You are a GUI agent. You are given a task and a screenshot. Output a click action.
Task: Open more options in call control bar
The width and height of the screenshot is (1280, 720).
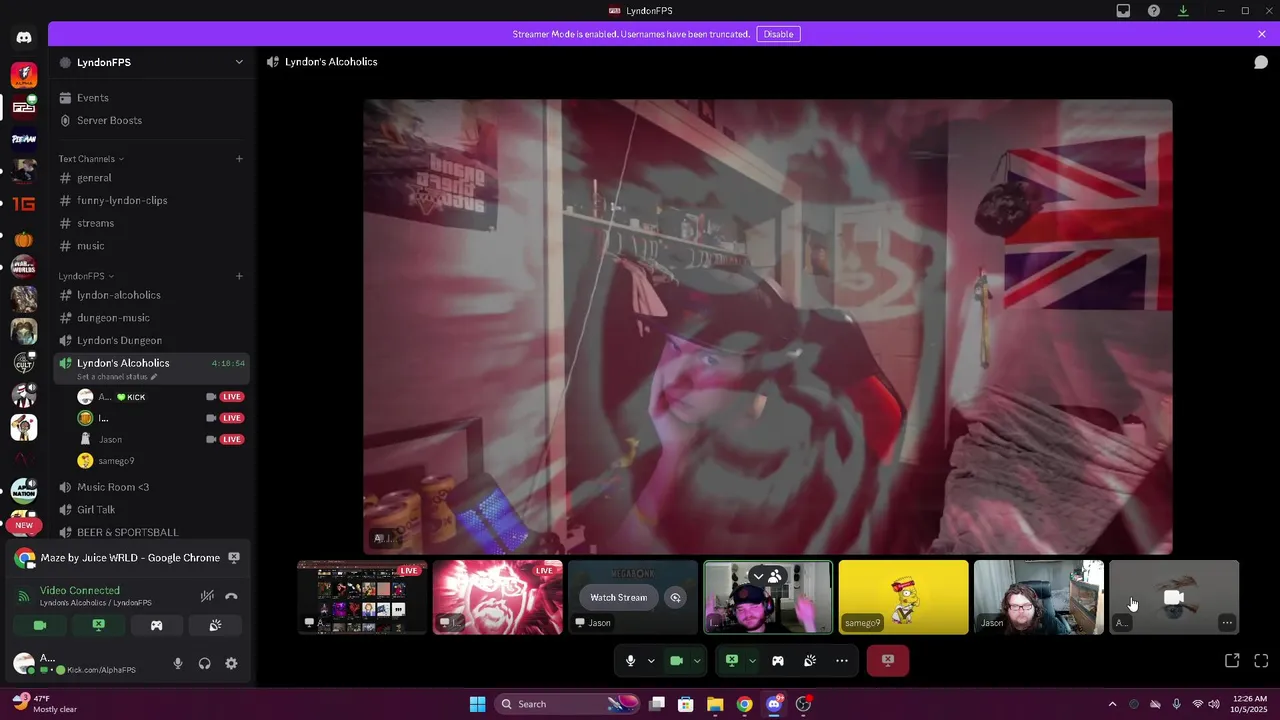click(842, 660)
